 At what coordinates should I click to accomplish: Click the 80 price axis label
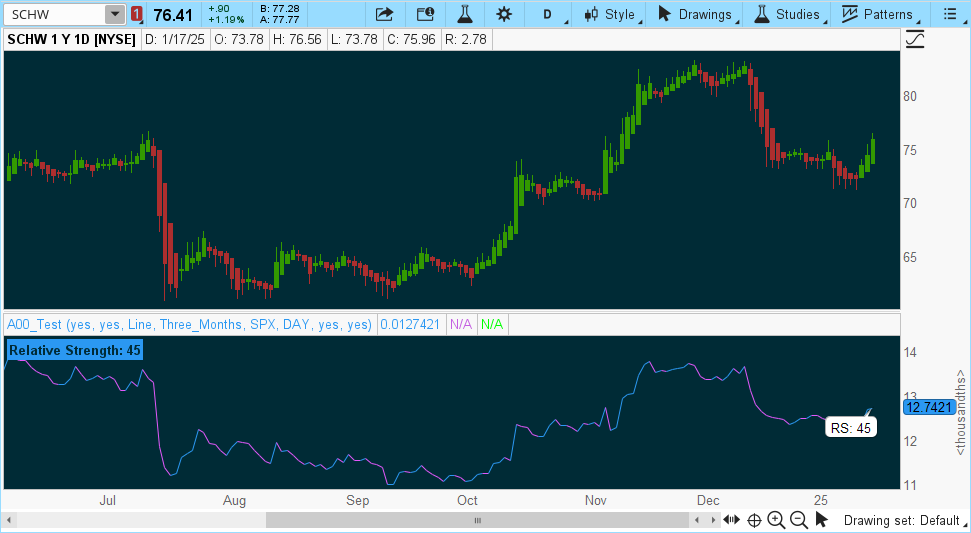[910, 97]
